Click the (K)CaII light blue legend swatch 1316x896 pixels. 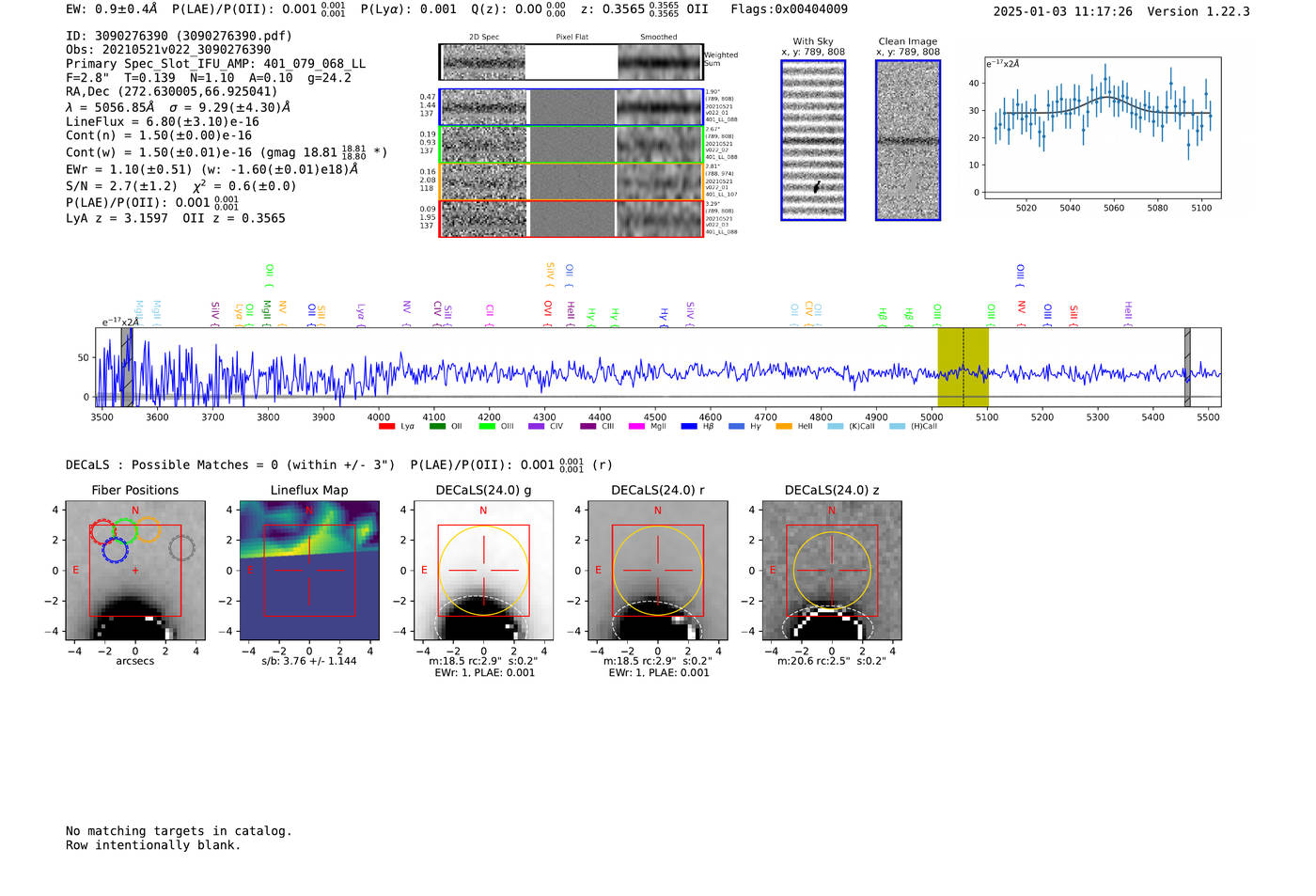(x=835, y=426)
